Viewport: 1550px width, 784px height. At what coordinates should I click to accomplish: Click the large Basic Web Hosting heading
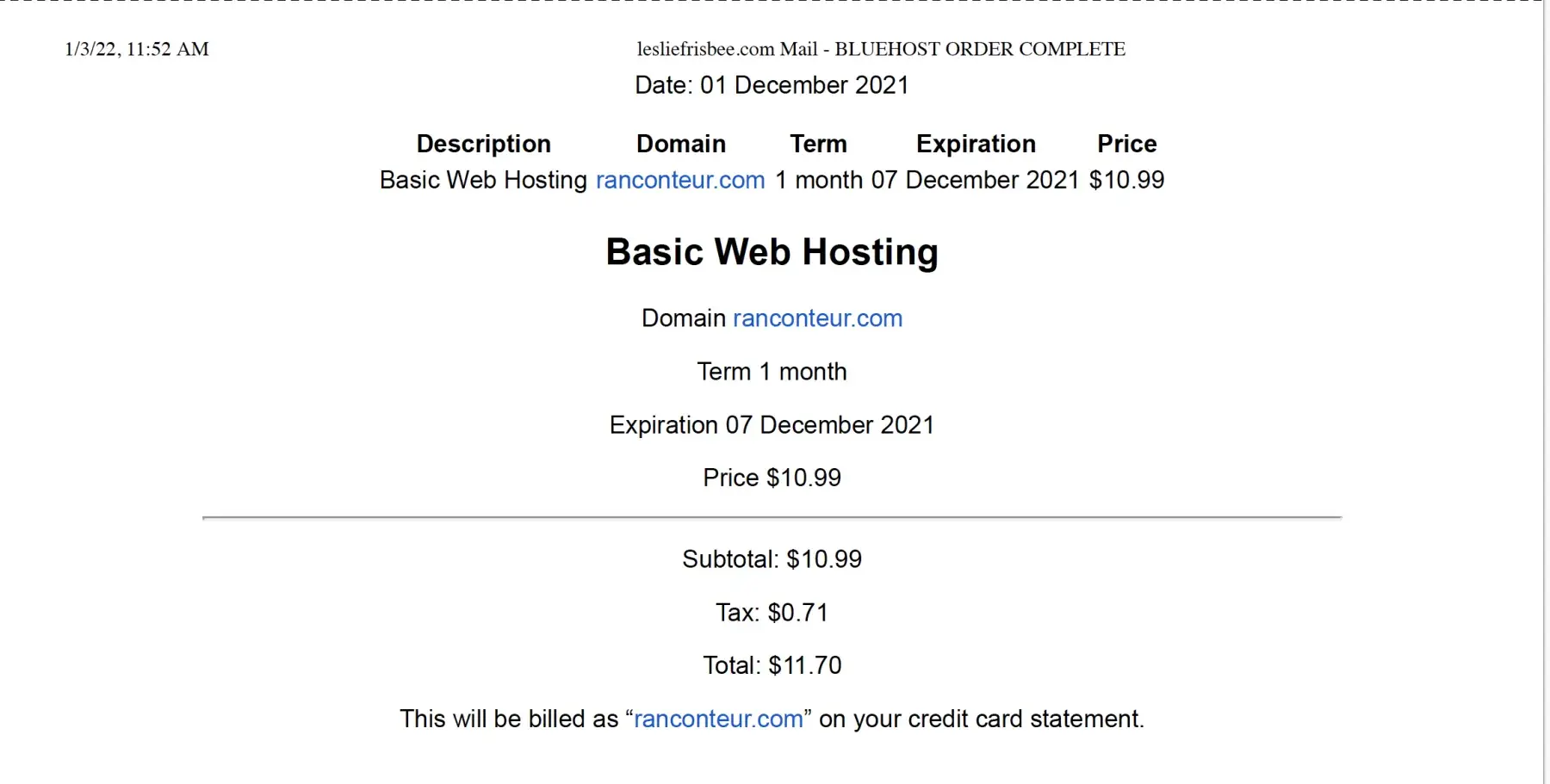772,252
